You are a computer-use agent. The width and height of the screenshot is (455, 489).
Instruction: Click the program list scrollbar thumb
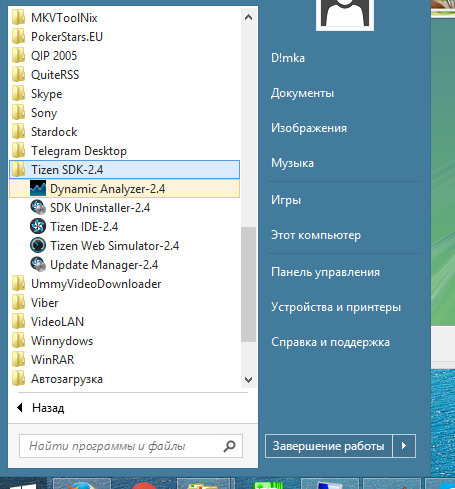(x=248, y=284)
